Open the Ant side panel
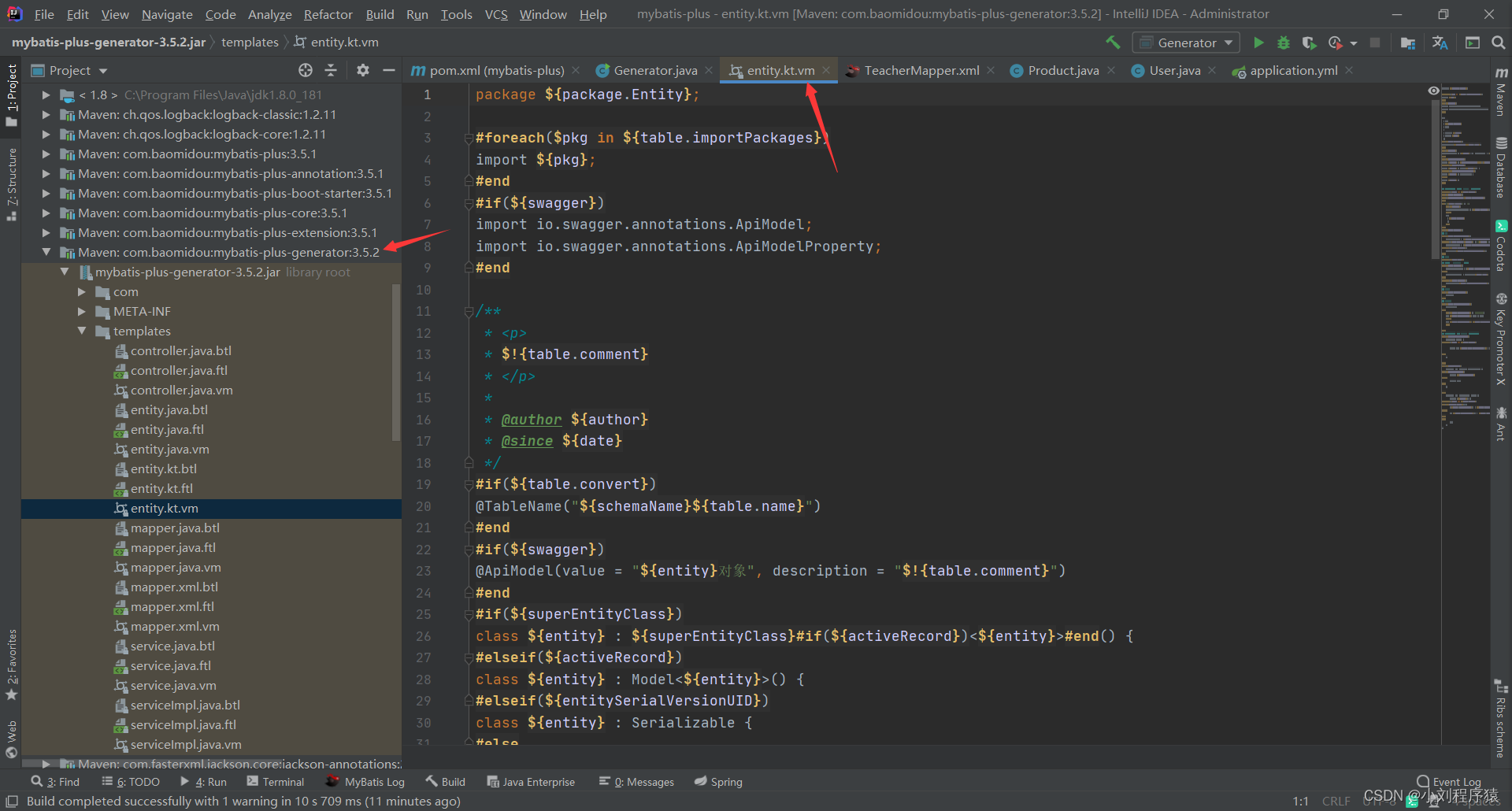The height and width of the screenshot is (811, 1512). (x=1501, y=424)
